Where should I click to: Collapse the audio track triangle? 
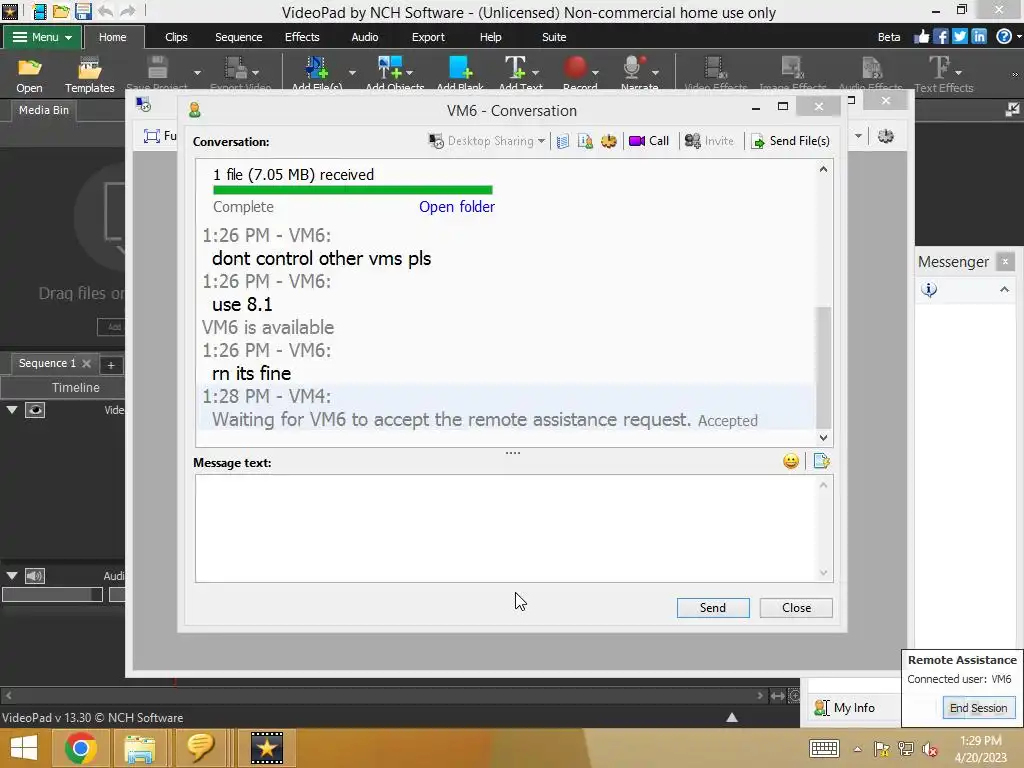click(x=12, y=576)
